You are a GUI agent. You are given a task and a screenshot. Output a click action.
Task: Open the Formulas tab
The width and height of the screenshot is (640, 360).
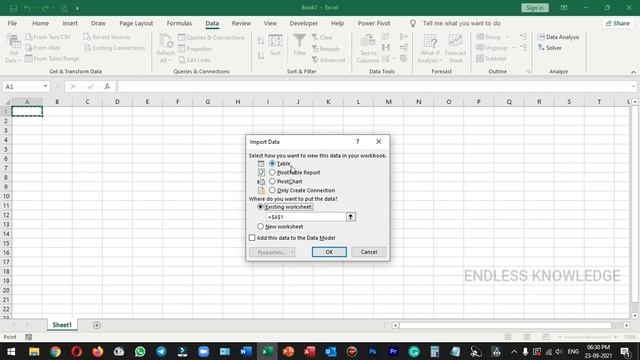coord(179,23)
